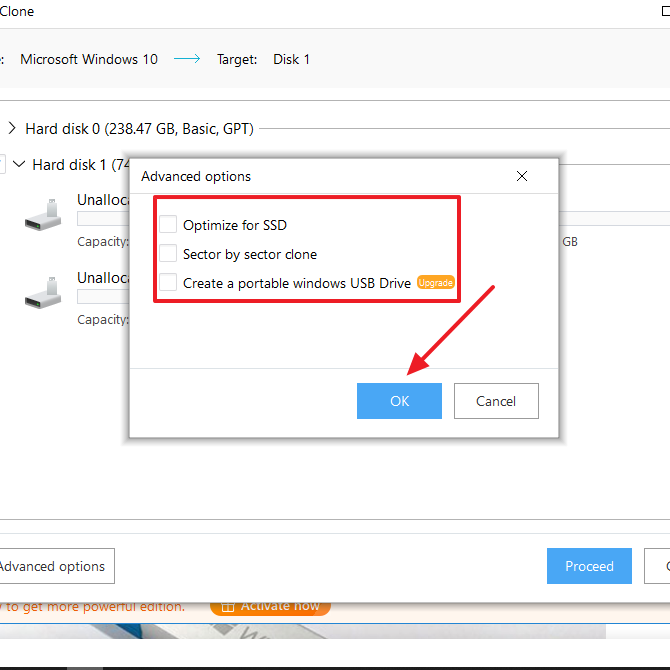Click the Advanced options dialog title
670x670 pixels.
(x=196, y=176)
